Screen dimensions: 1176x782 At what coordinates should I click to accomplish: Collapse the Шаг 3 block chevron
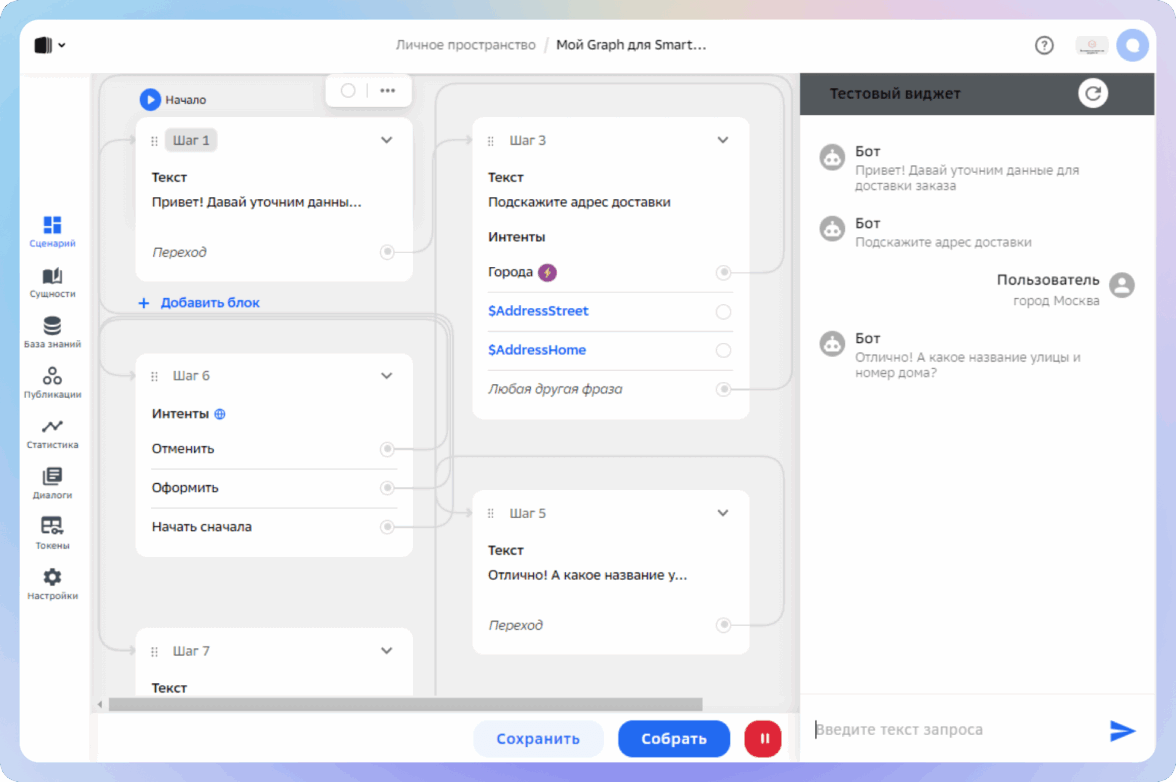[x=723, y=140]
